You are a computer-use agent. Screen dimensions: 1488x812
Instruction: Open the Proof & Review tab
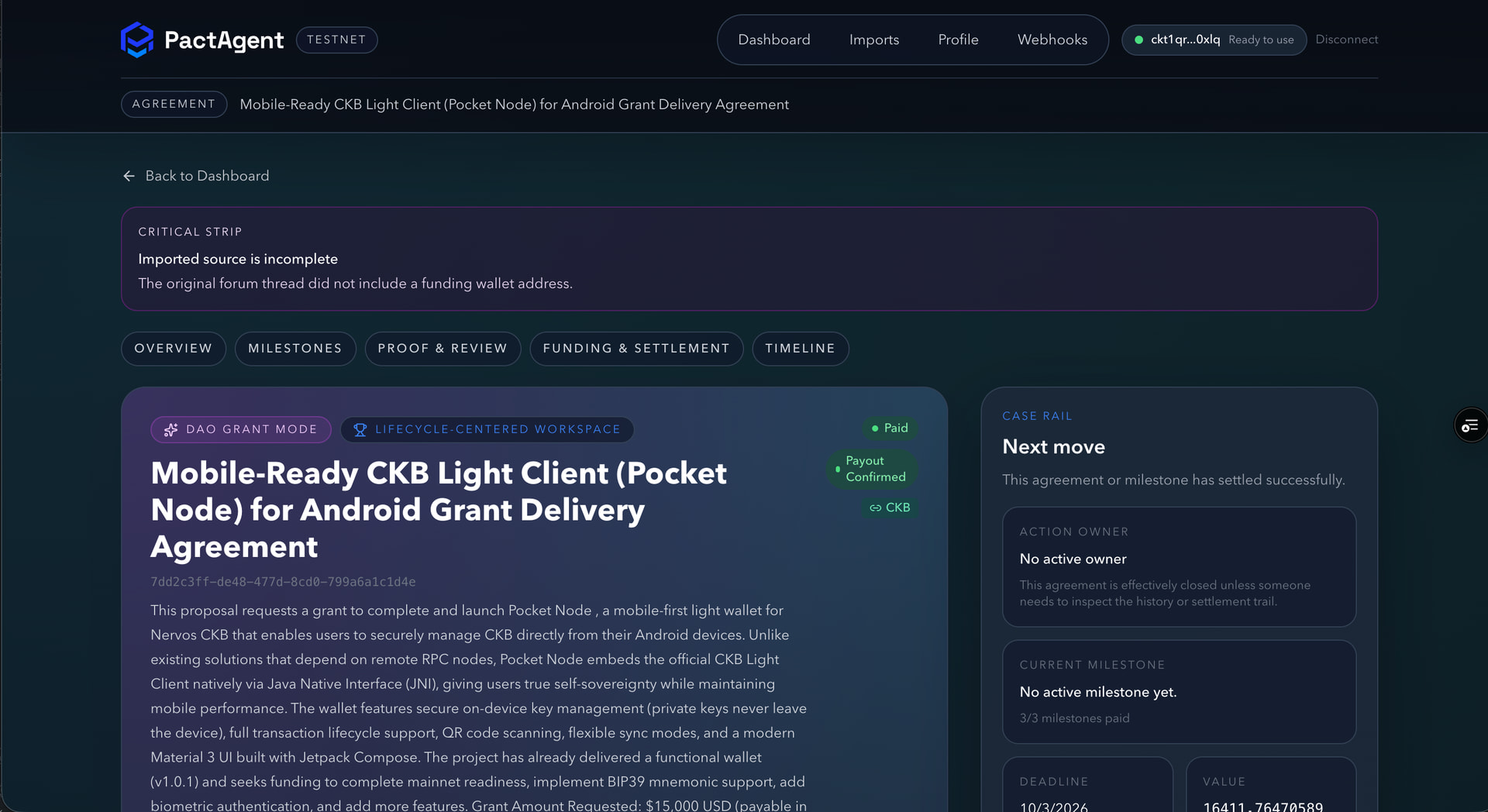pos(443,349)
